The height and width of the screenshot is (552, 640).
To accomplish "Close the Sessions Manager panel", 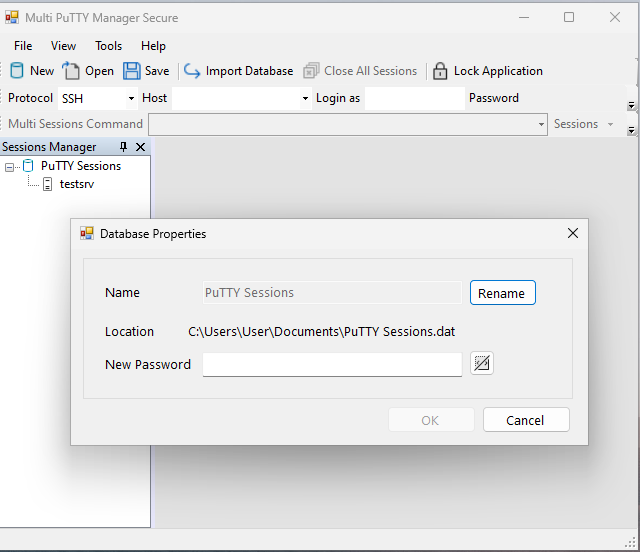I will 140,147.
